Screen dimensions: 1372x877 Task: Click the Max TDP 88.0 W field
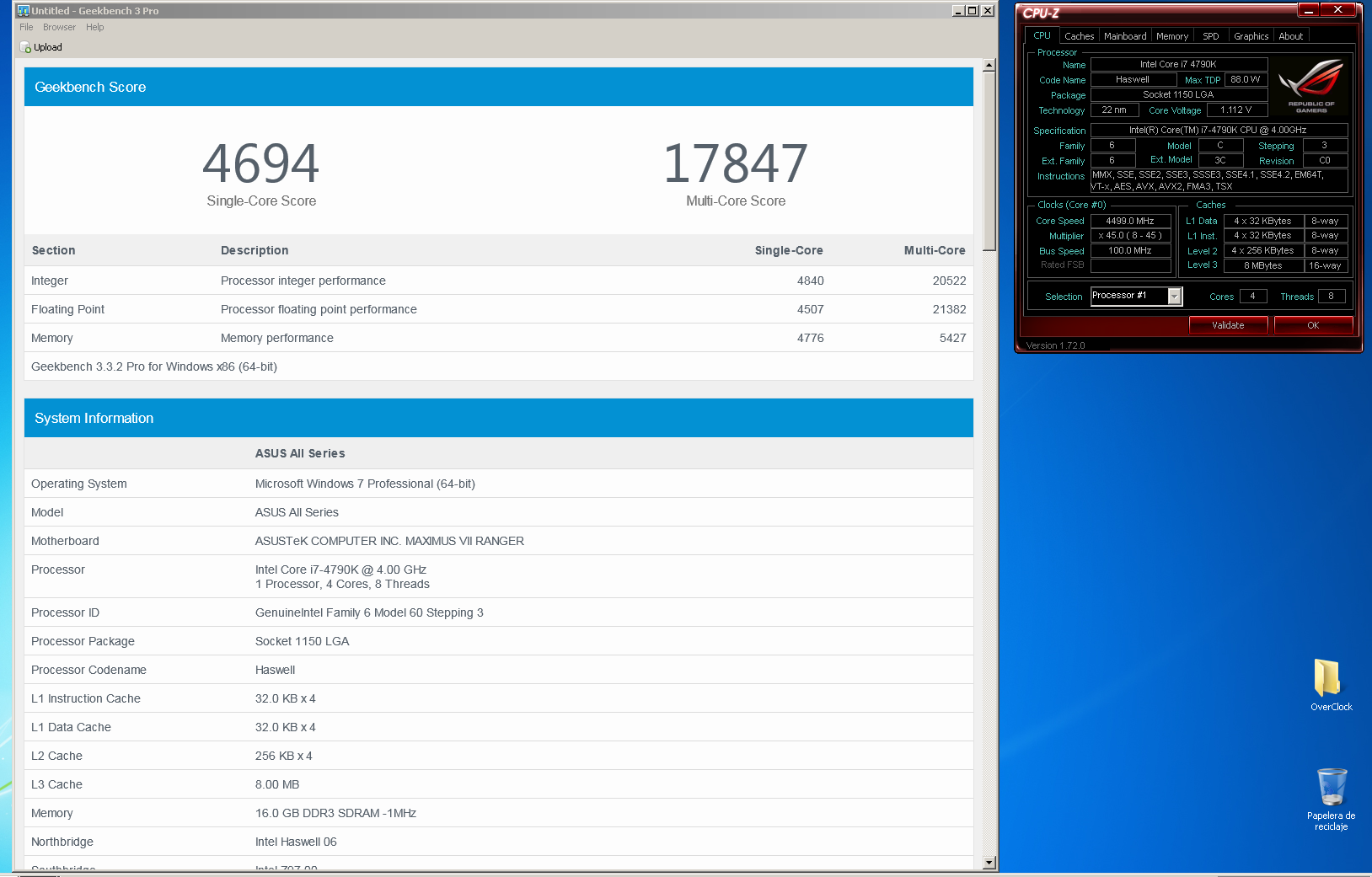pos(1246,79)
